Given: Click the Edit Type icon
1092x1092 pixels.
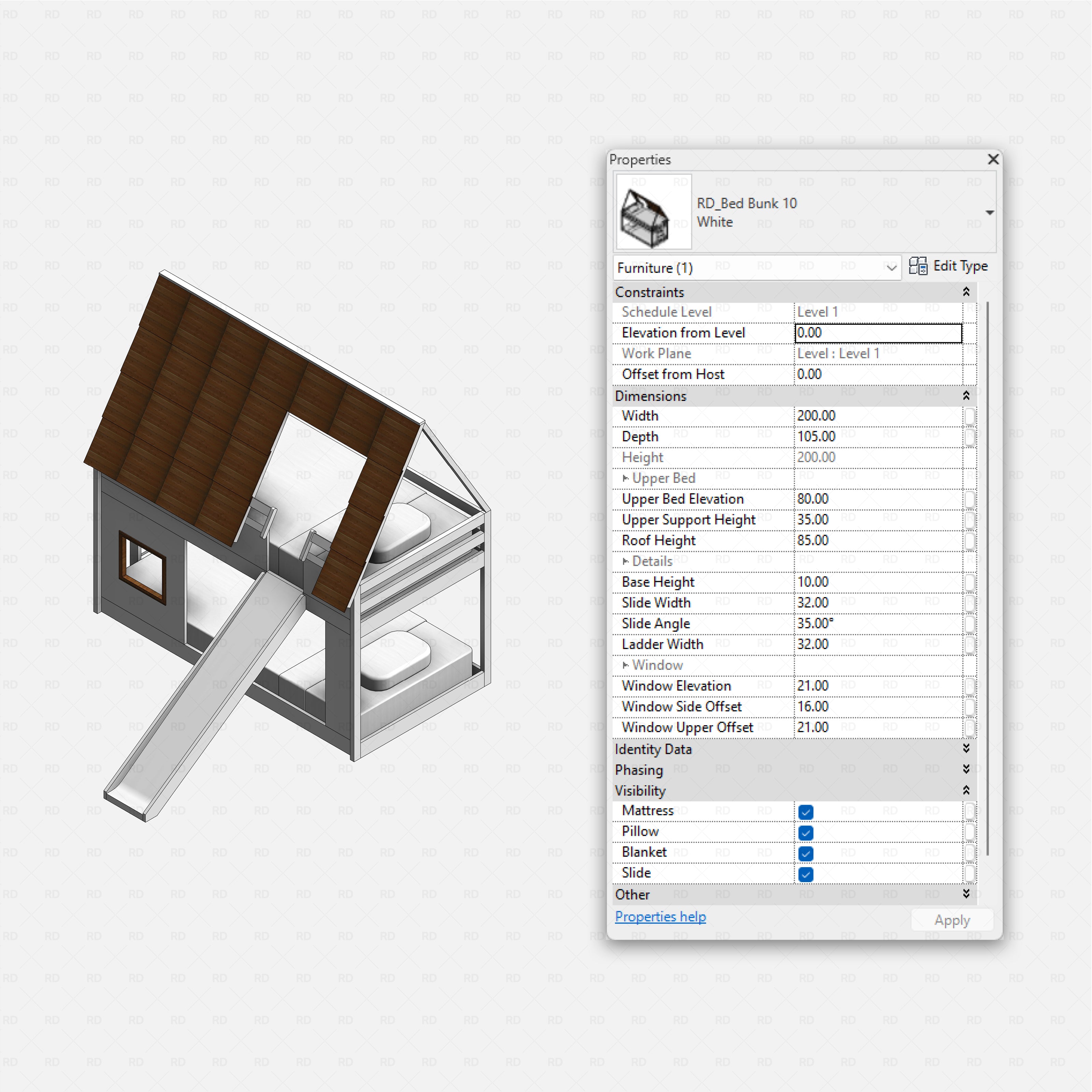Looking at the screenshot, I should click(x=919, y=265).
